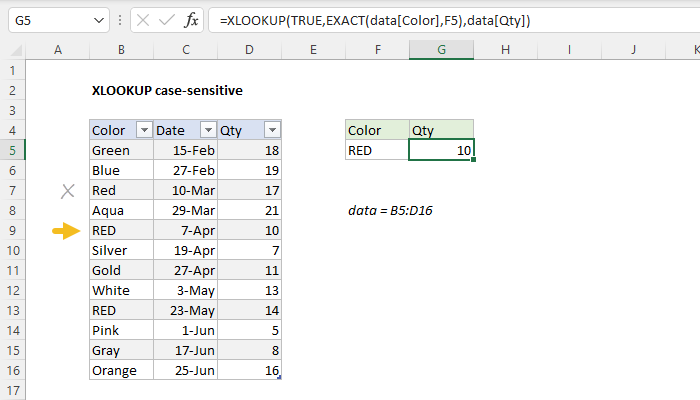The height and width of the screenshot is (400, 700).
Task: Select column C header
Action: pyautogui.click(x=185, y=50)
